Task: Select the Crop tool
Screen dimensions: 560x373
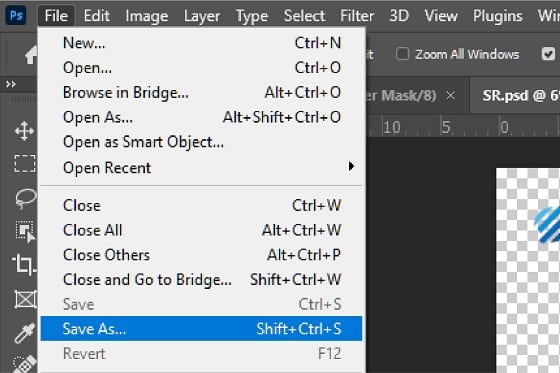Action: (24, 264)
